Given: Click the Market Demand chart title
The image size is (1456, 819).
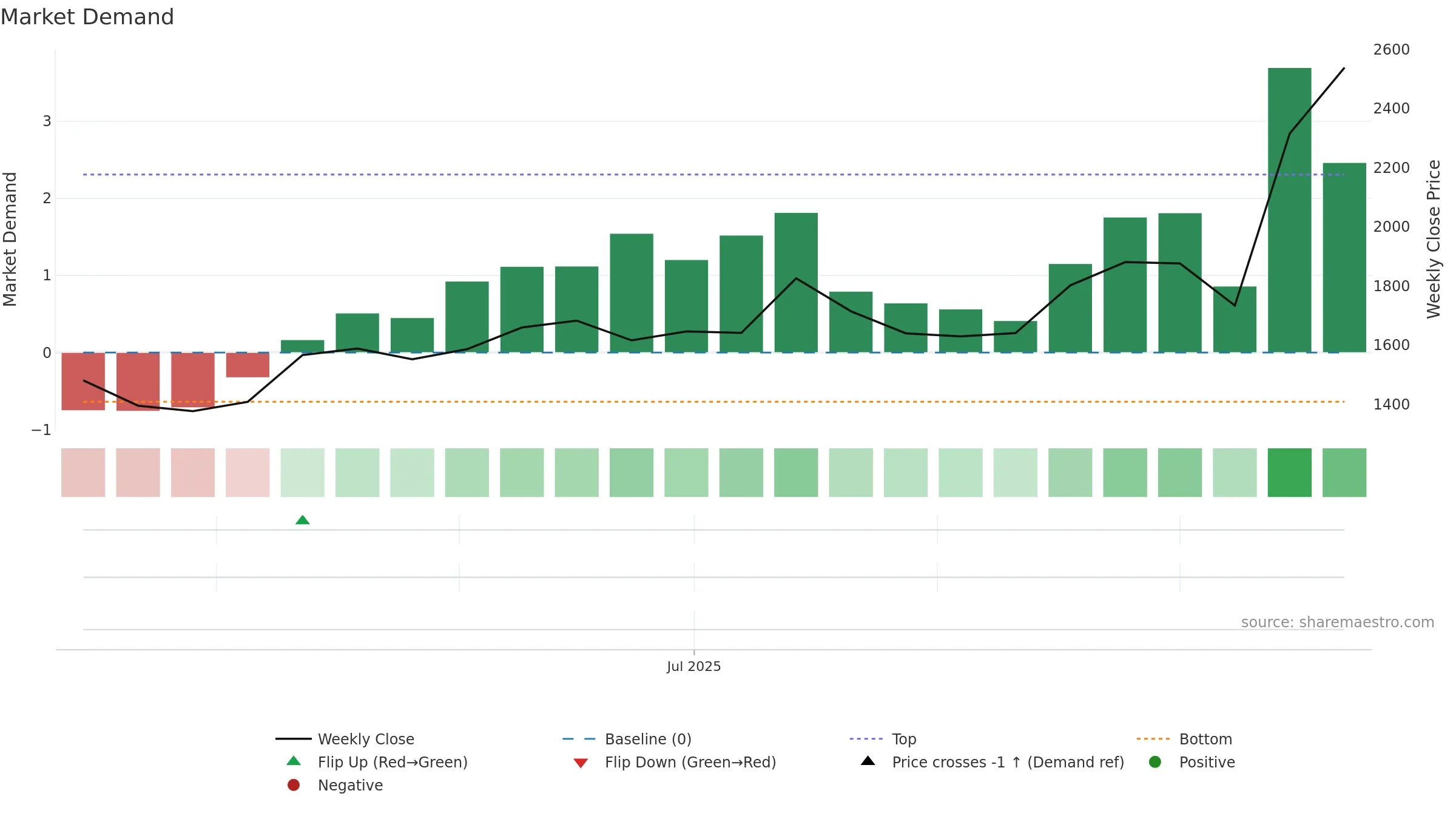Looking at the screenshot, I should tap(87, 17).
